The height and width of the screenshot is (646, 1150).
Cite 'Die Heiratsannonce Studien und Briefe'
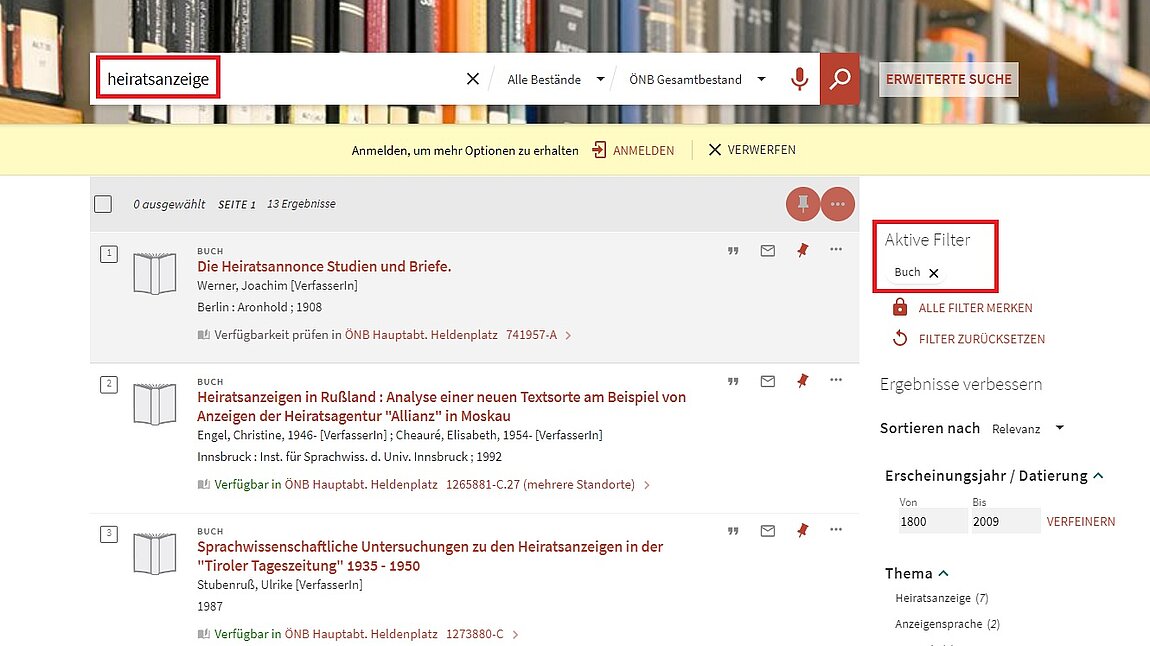733,251
